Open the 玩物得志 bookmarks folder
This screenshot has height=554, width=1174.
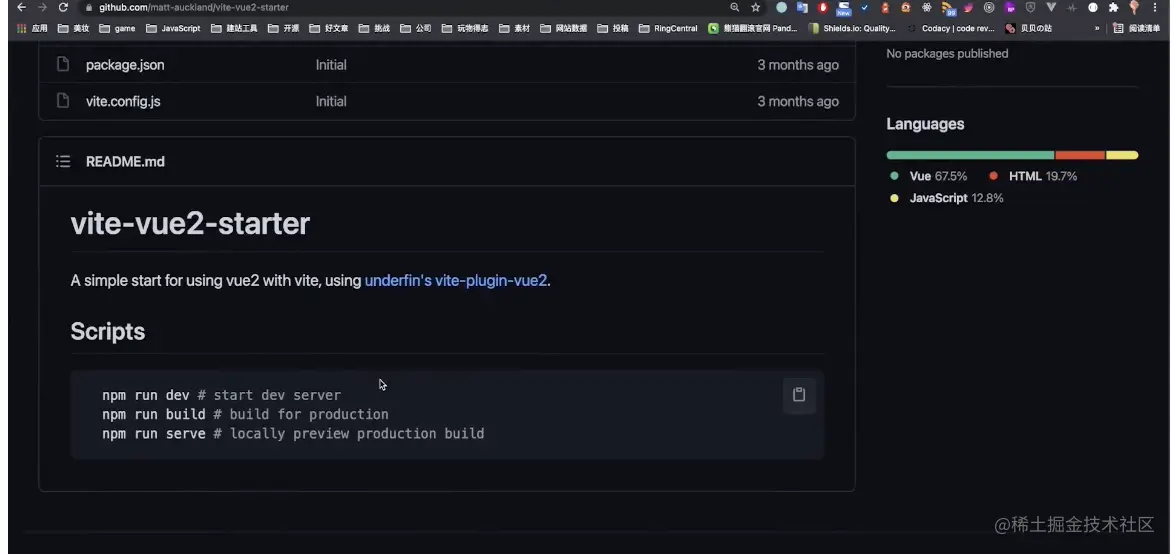pyautogui.click(x=465, y=28)
